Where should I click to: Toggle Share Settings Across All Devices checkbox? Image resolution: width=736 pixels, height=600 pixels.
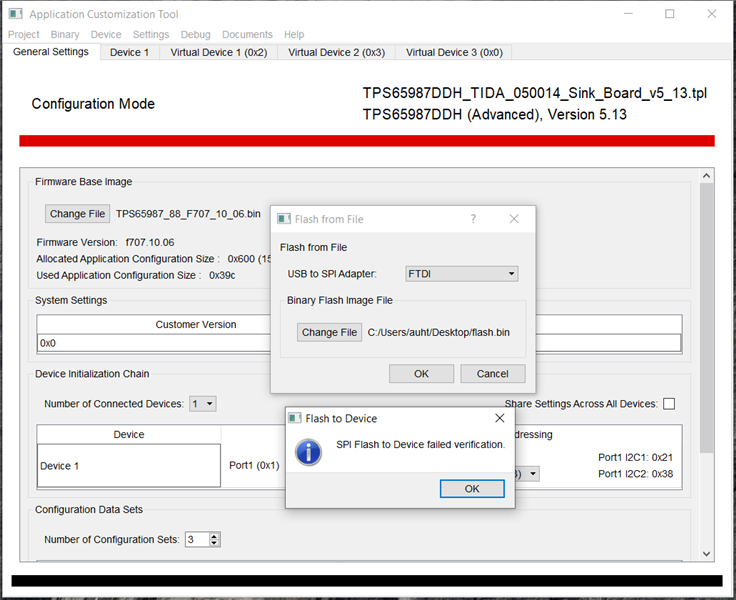point(669,404)
